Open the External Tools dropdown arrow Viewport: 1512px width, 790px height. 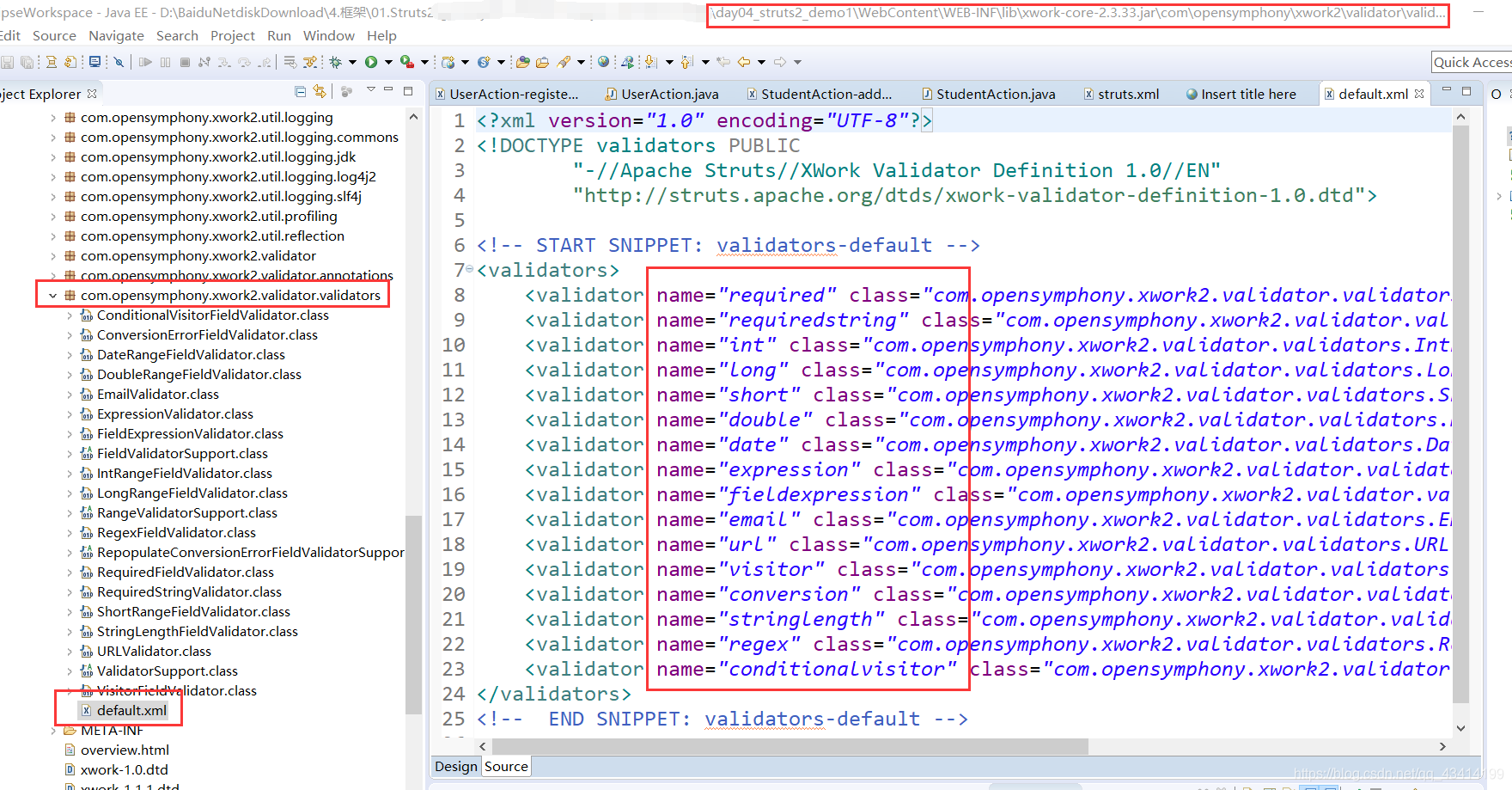point(424,62)
